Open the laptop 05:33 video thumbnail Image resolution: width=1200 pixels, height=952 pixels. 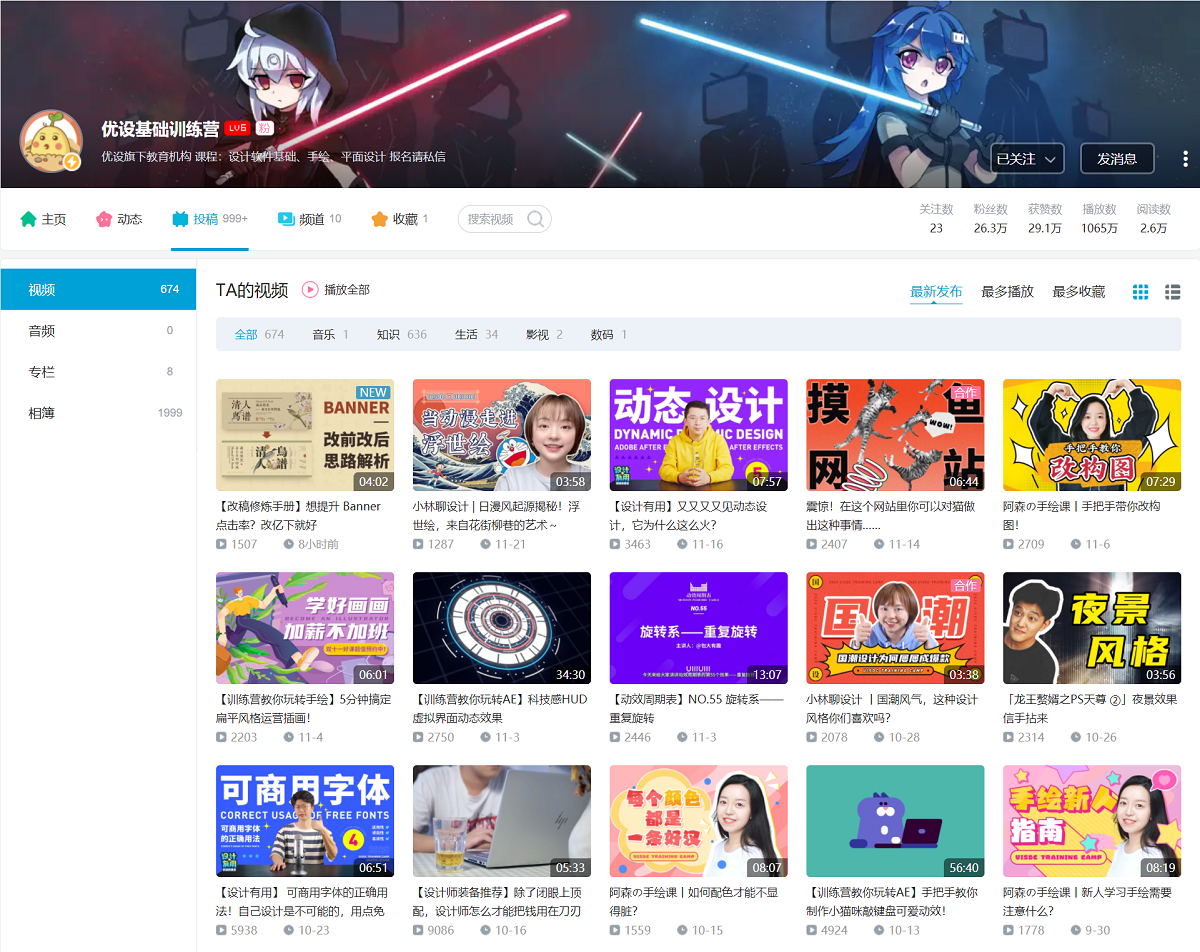(502, 821)
